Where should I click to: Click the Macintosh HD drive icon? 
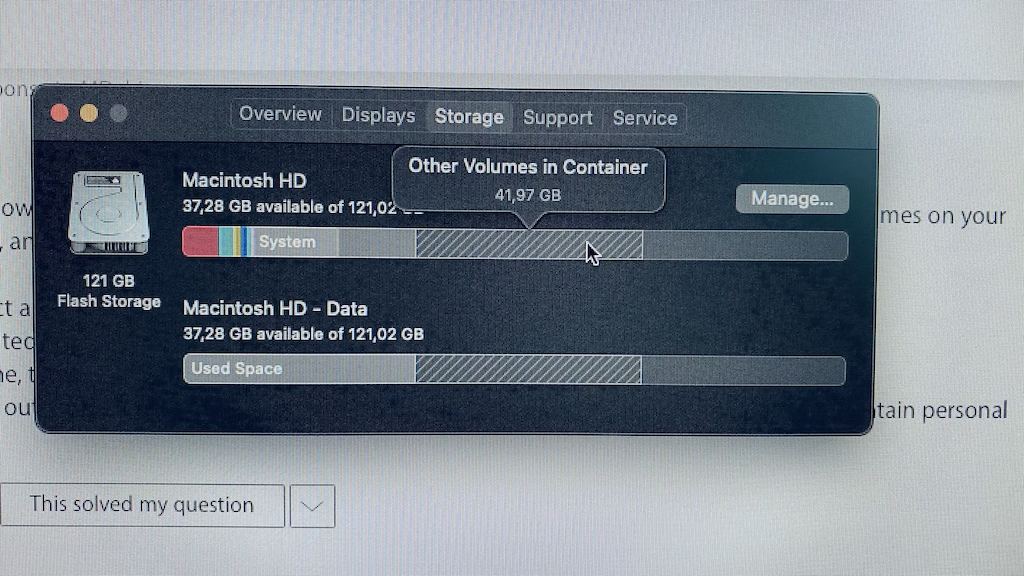coord(108,213)
